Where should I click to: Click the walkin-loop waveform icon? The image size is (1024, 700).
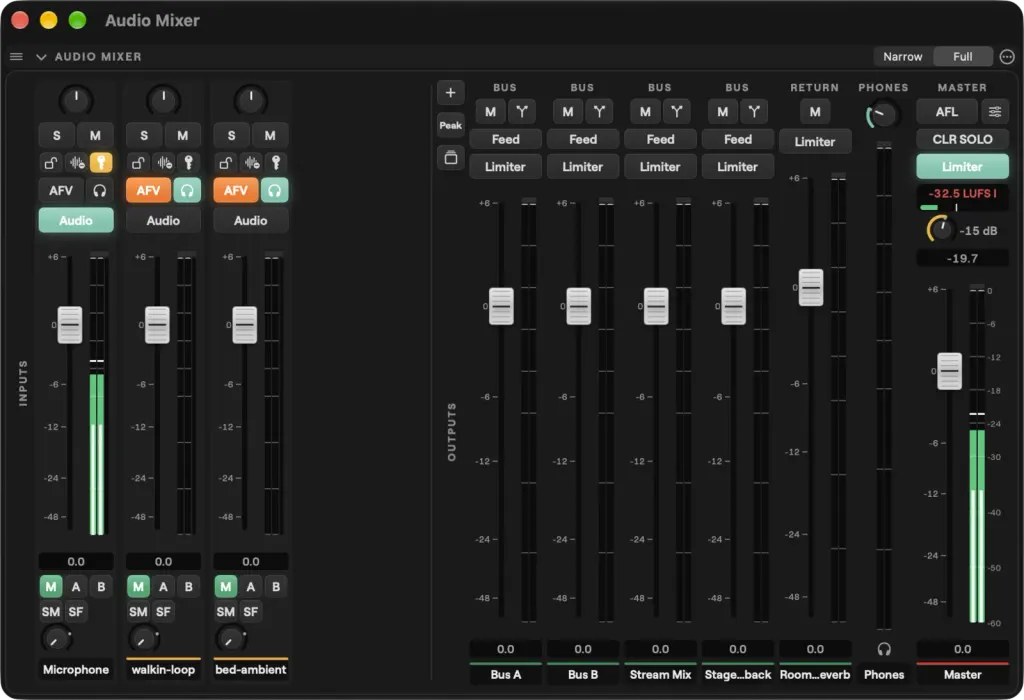(165, 163)
